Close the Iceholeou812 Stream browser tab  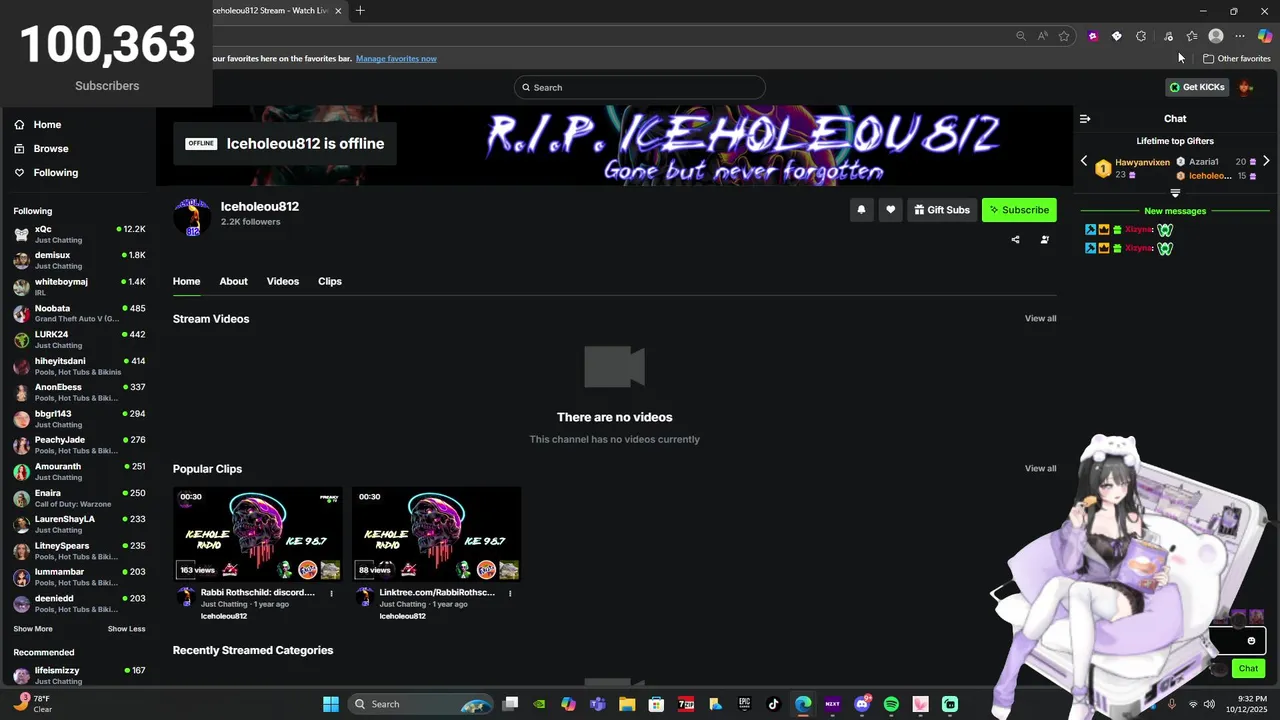[x=338, y=11]
